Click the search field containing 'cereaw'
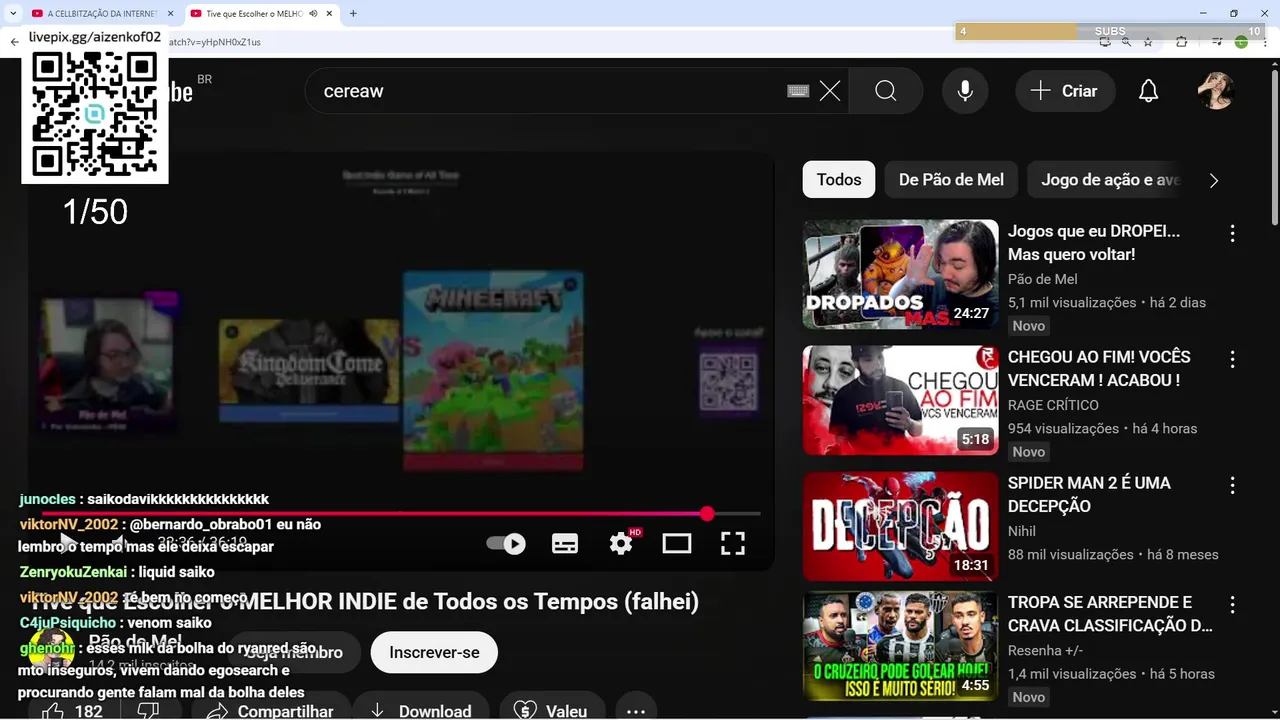 pyautogui.click(x=545, y=91)
